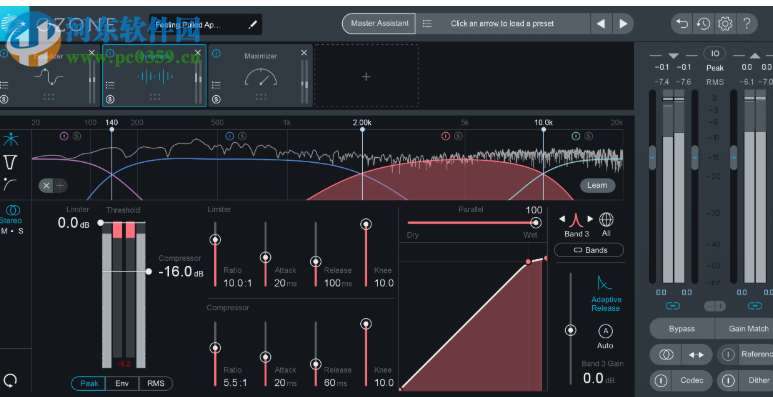Open the Settings gear icon
The width and height of the screenshot is (773, 397).
pos(725,23)
